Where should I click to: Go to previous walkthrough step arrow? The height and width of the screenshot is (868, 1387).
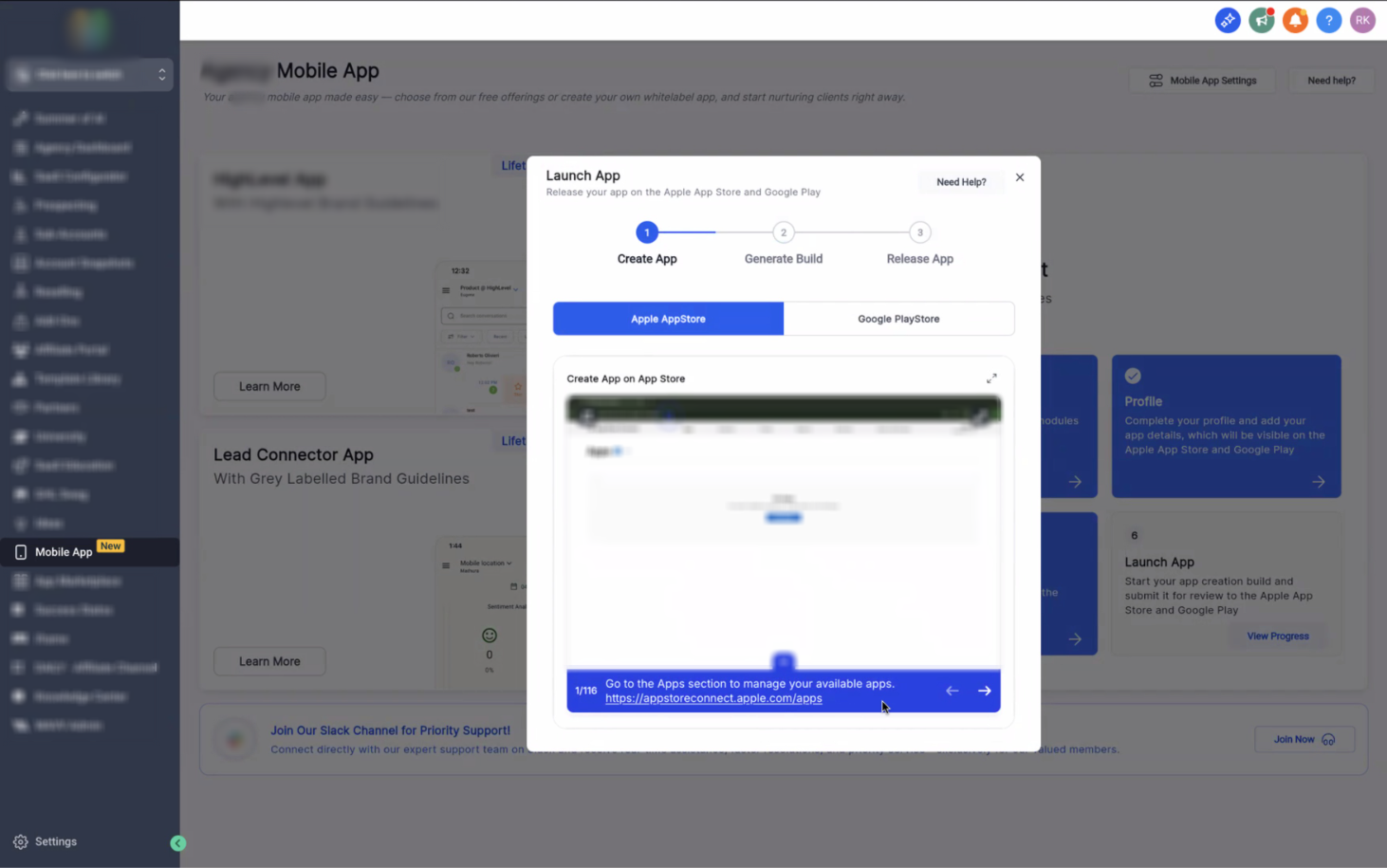(x=952, y=691)
